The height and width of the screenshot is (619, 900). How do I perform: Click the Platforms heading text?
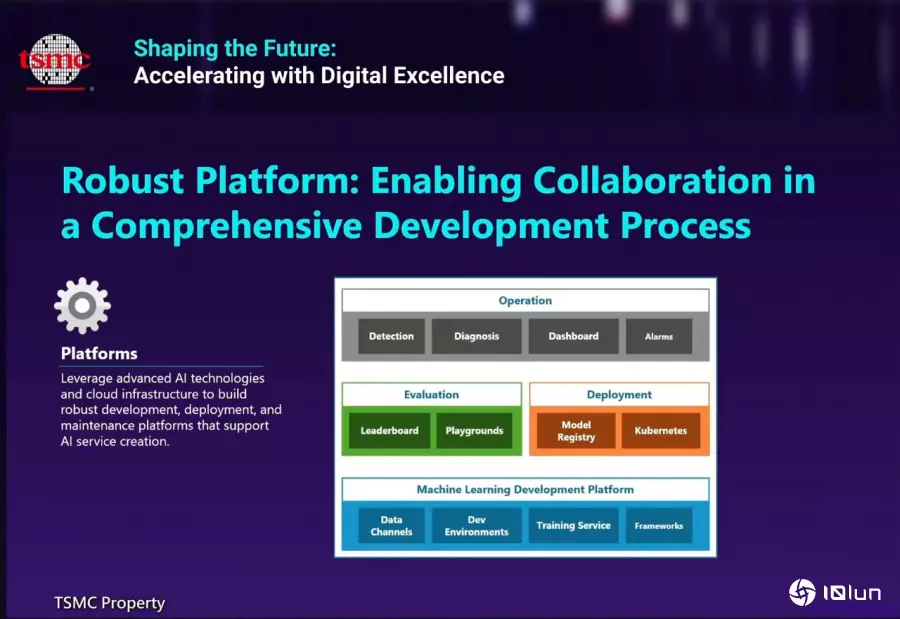tap(99, 353)
